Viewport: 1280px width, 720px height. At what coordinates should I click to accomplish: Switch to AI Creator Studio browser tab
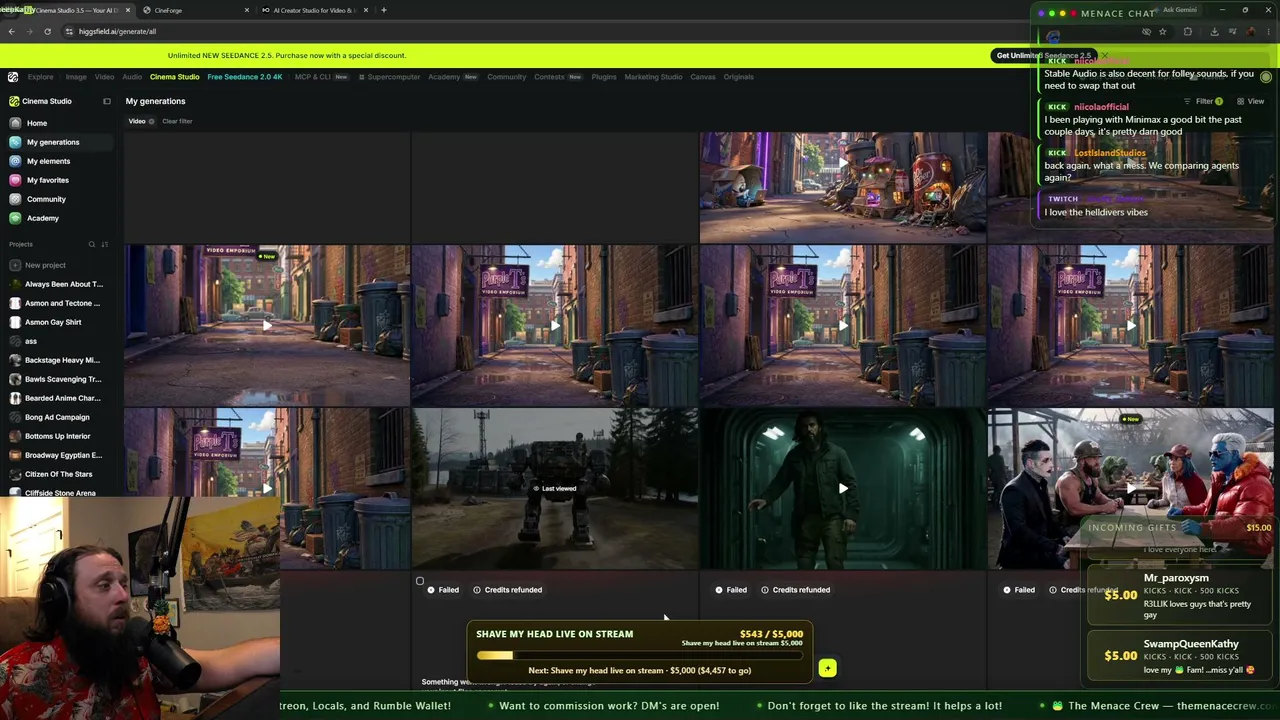315,10
